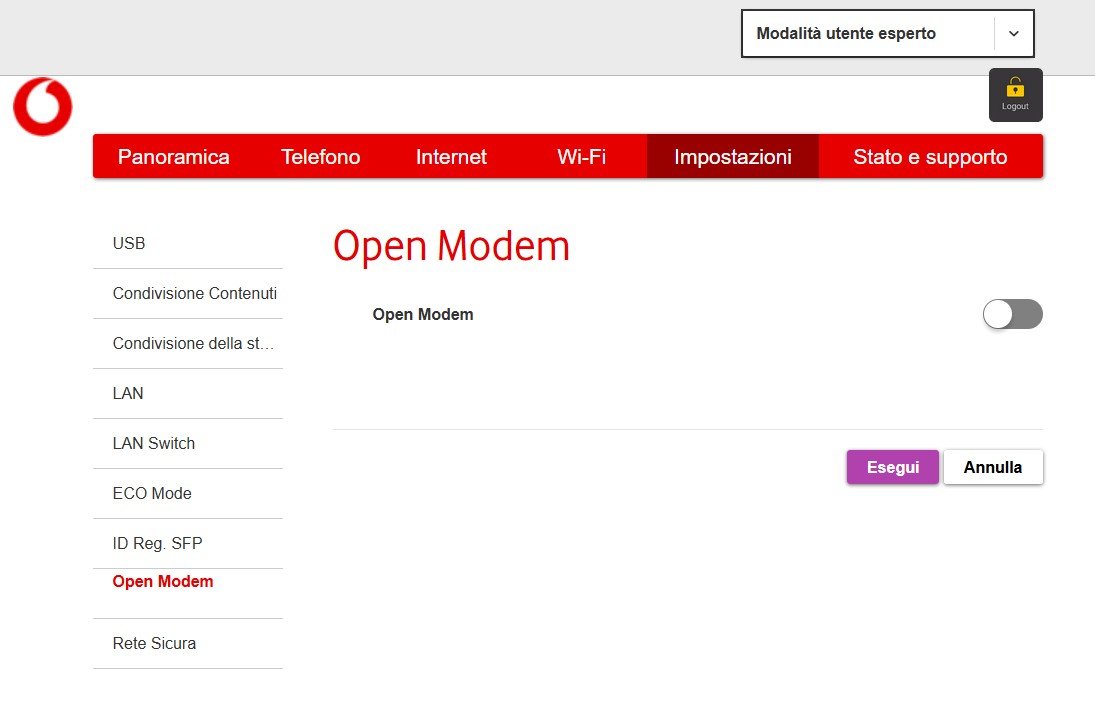Viewport: 1095px width, 721px height.
Task: Click the Esegui button
Action: point(892,467)
